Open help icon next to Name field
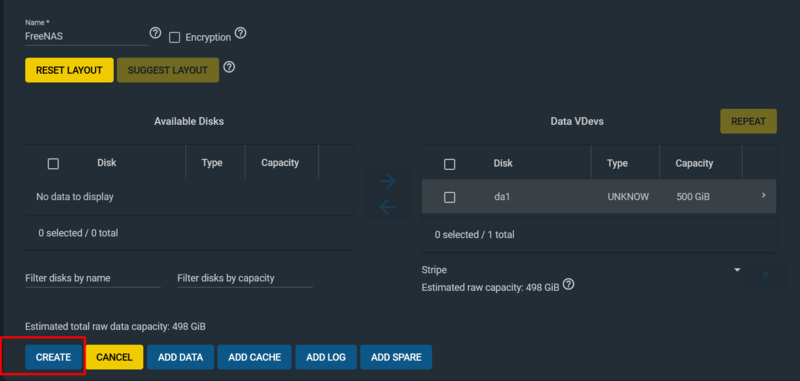The height and width of the screenshot is (381, 800). (155, 33)
